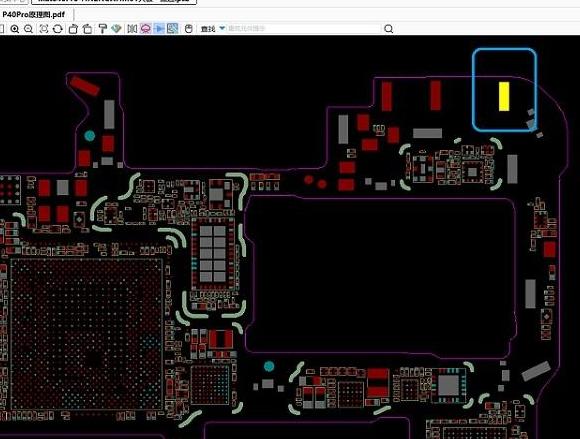
Task: Select the fit-to-window icon
Action: (44, 29)
